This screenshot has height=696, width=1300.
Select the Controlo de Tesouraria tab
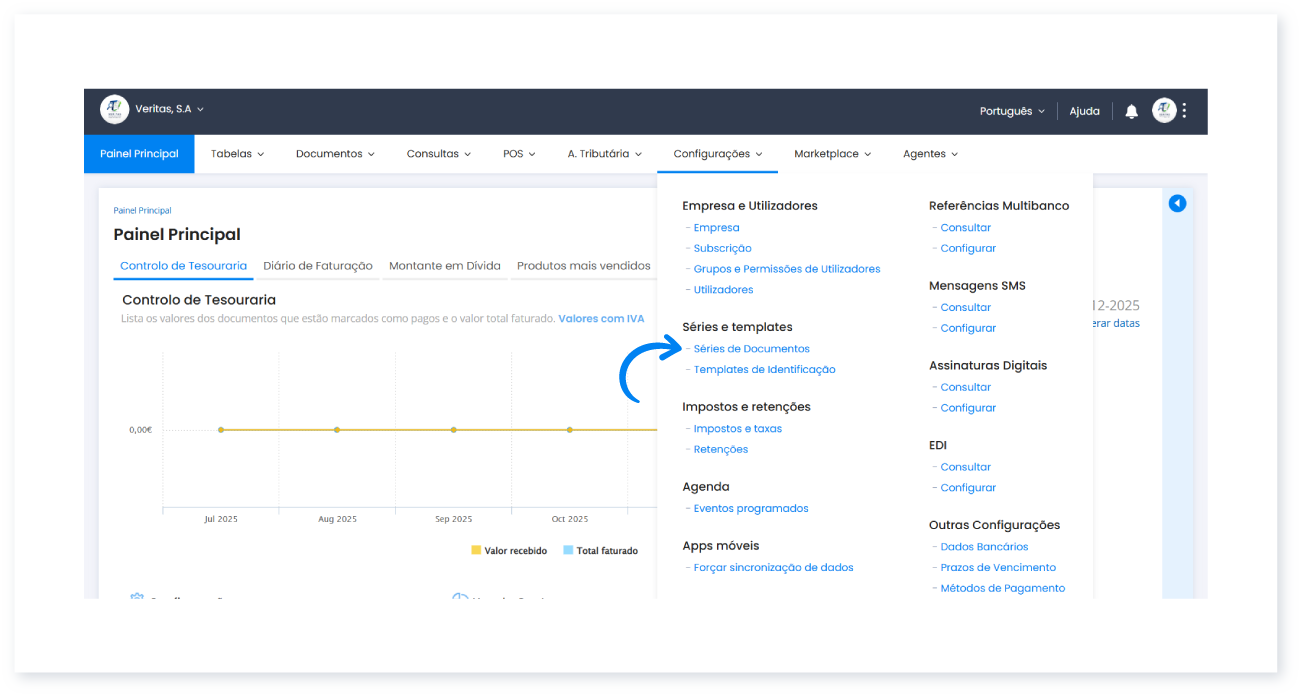[x=183, y=266]
